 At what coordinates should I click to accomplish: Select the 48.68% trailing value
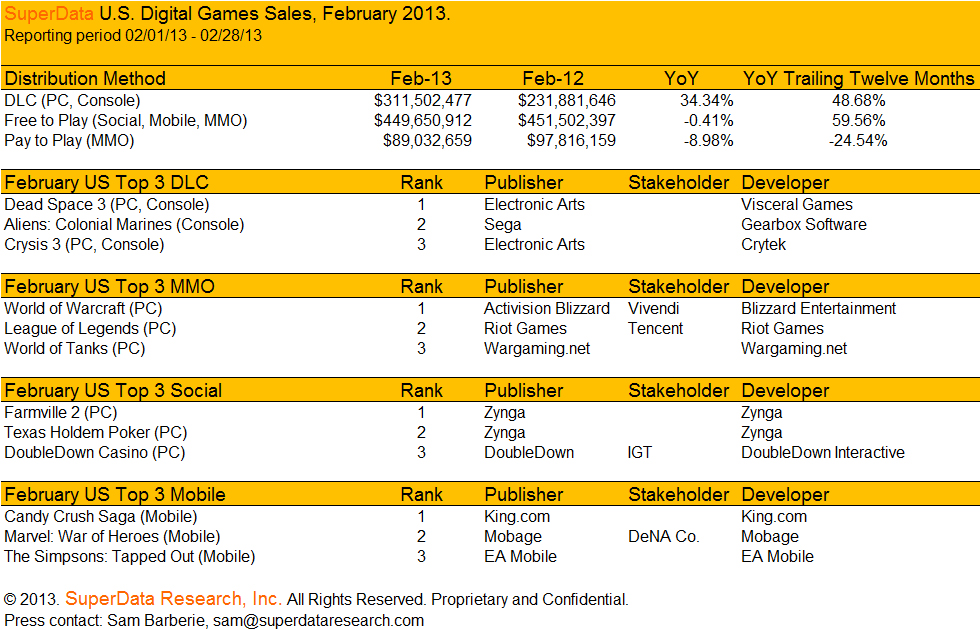click(x=859, y=101)
